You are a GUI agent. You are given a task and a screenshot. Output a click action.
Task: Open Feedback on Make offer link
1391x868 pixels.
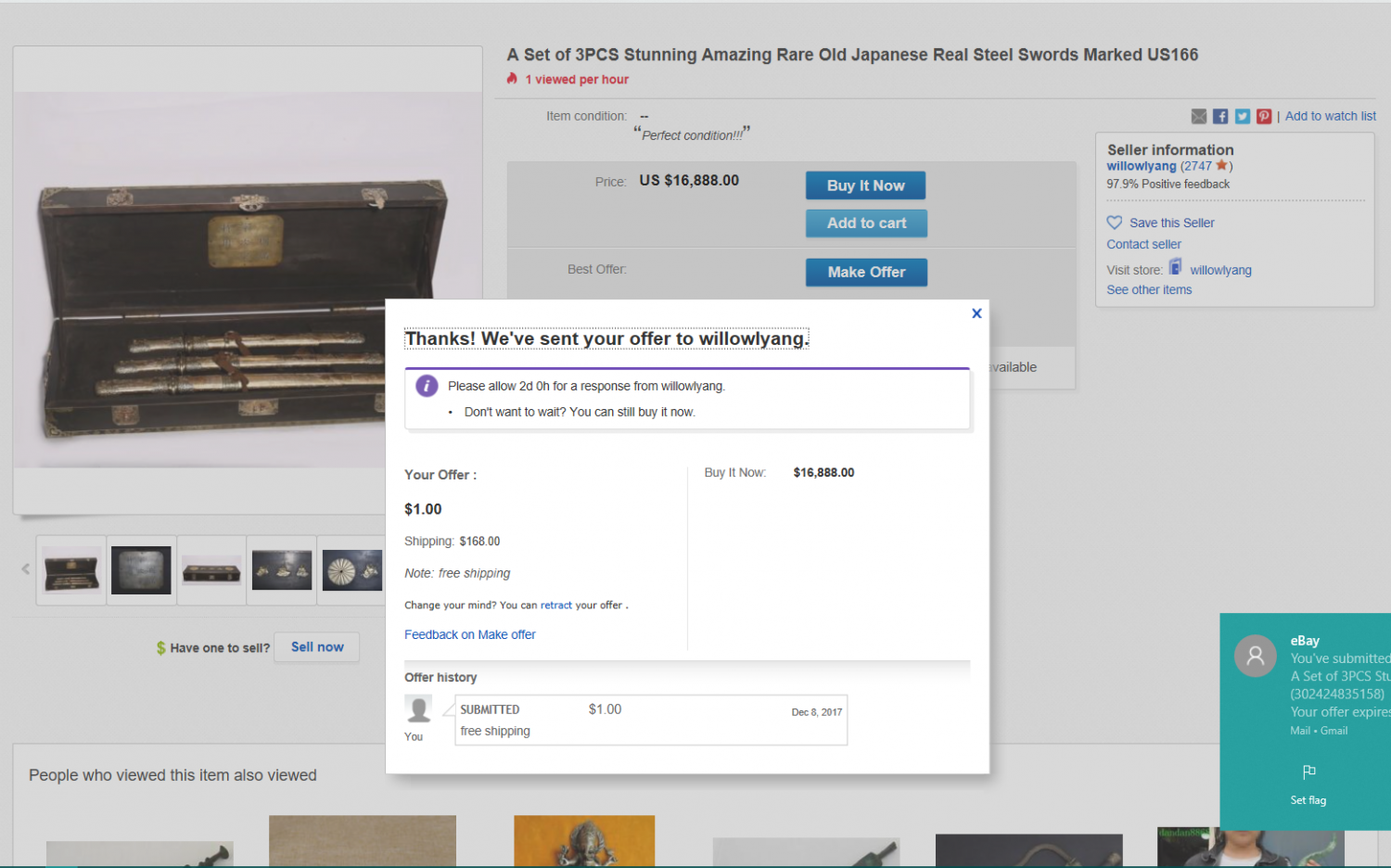pyautogui.click(x=469, y=634)
